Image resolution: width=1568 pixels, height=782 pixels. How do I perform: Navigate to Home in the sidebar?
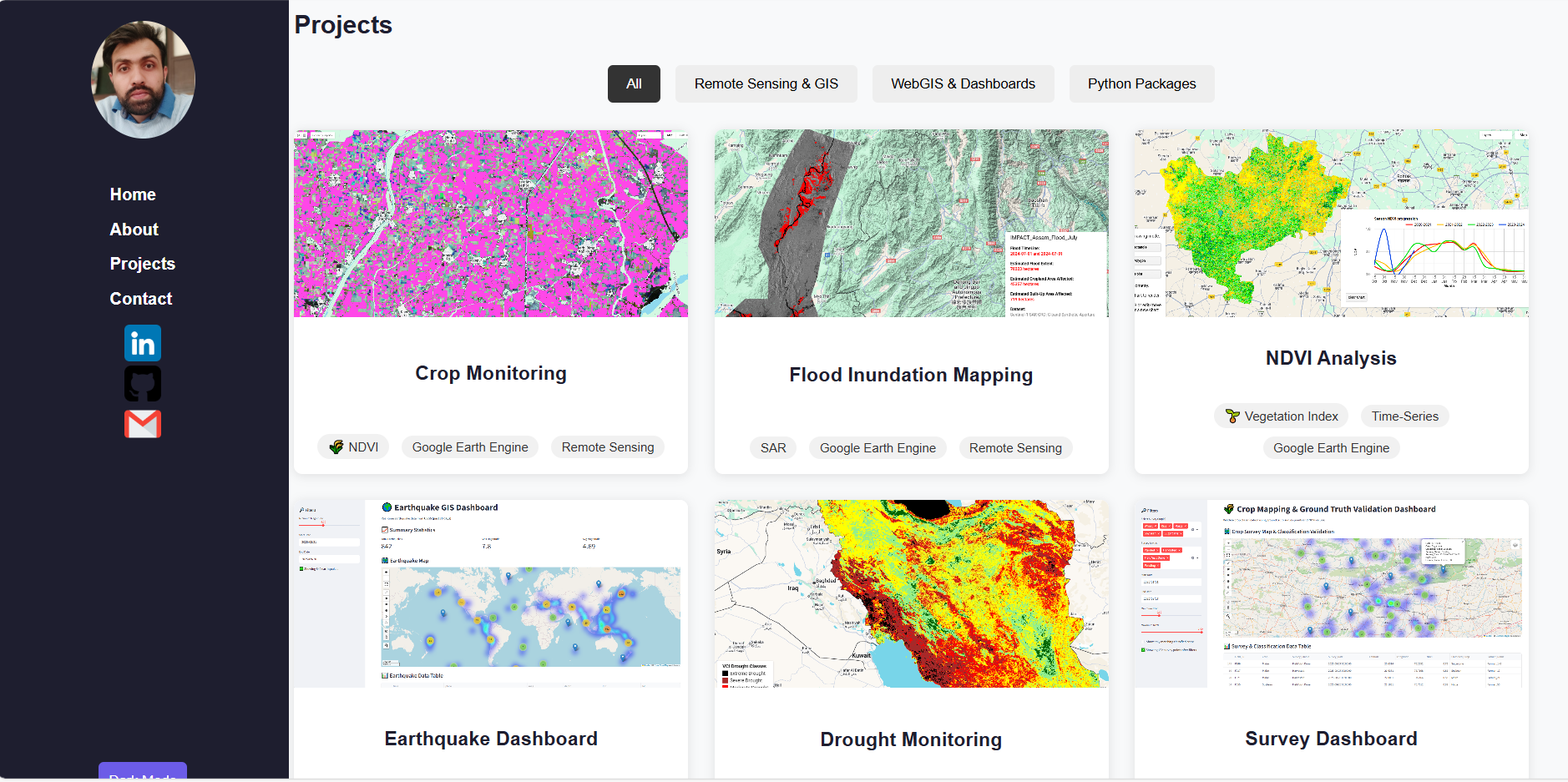pyautogui.click(x=132, y=194)
